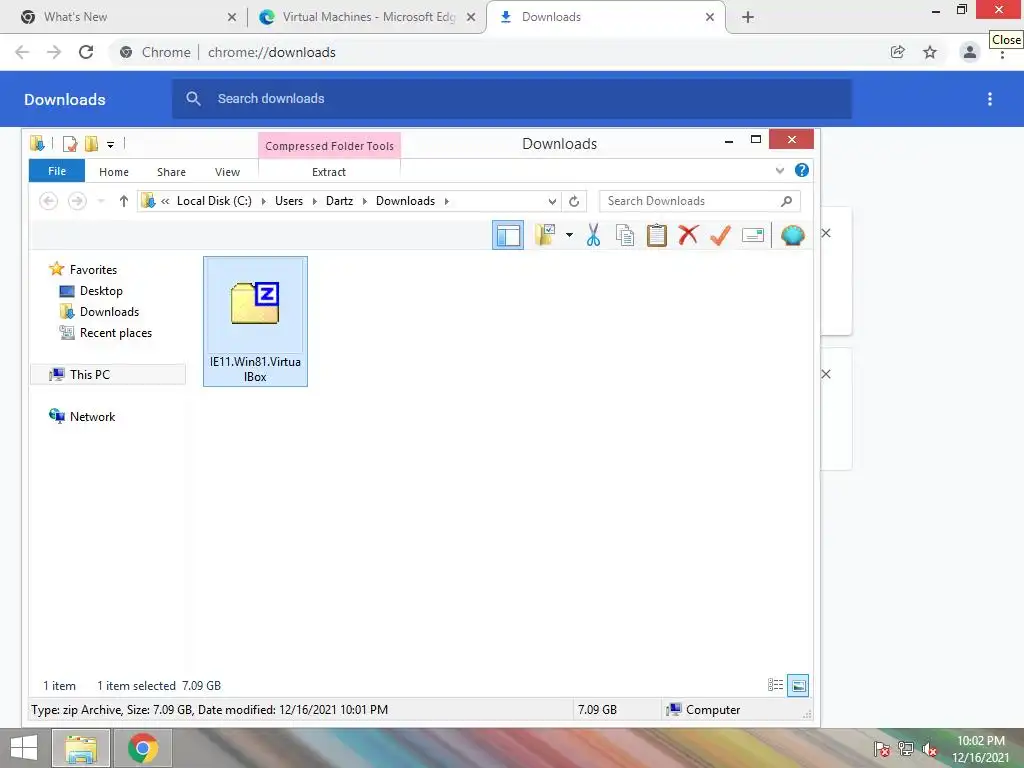Reload the Chrome downloads page
This screenshot has height=768, width=1024.
coord(86,52)
